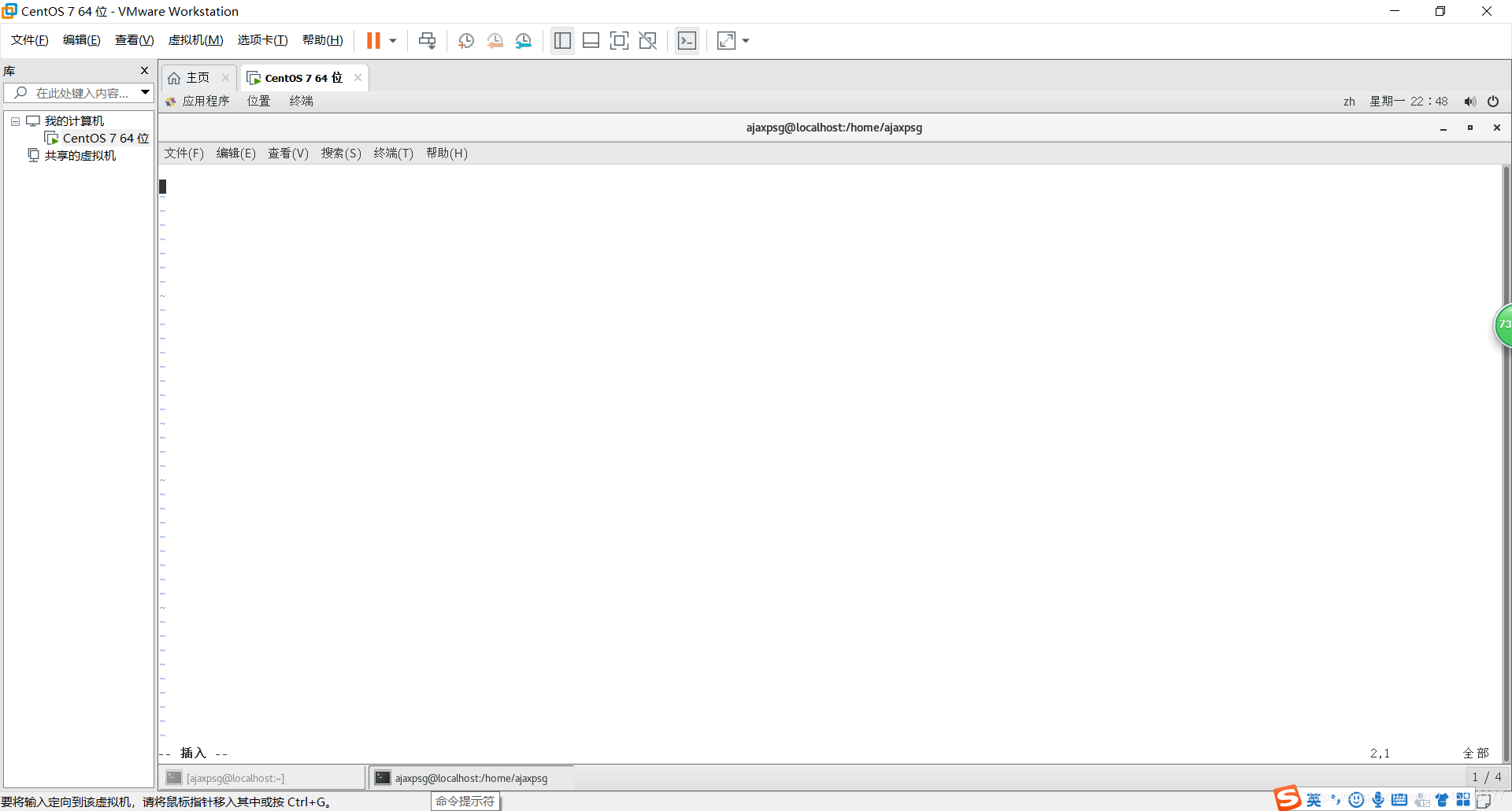Select 共享的虚拟机 in library tree

click(80, 156)
